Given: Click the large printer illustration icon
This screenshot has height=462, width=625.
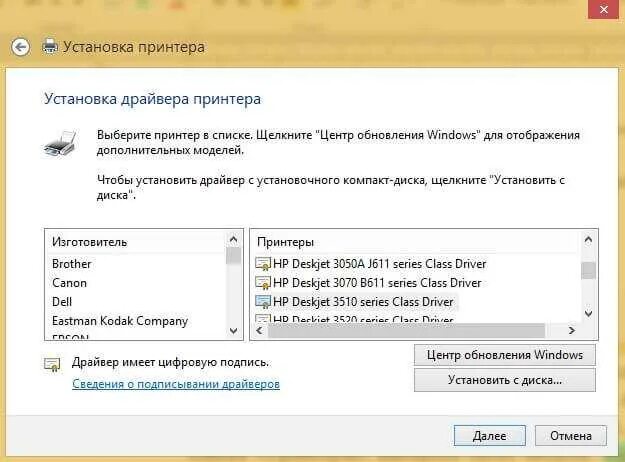Looking at the screenshot, I should pos(60,144).
